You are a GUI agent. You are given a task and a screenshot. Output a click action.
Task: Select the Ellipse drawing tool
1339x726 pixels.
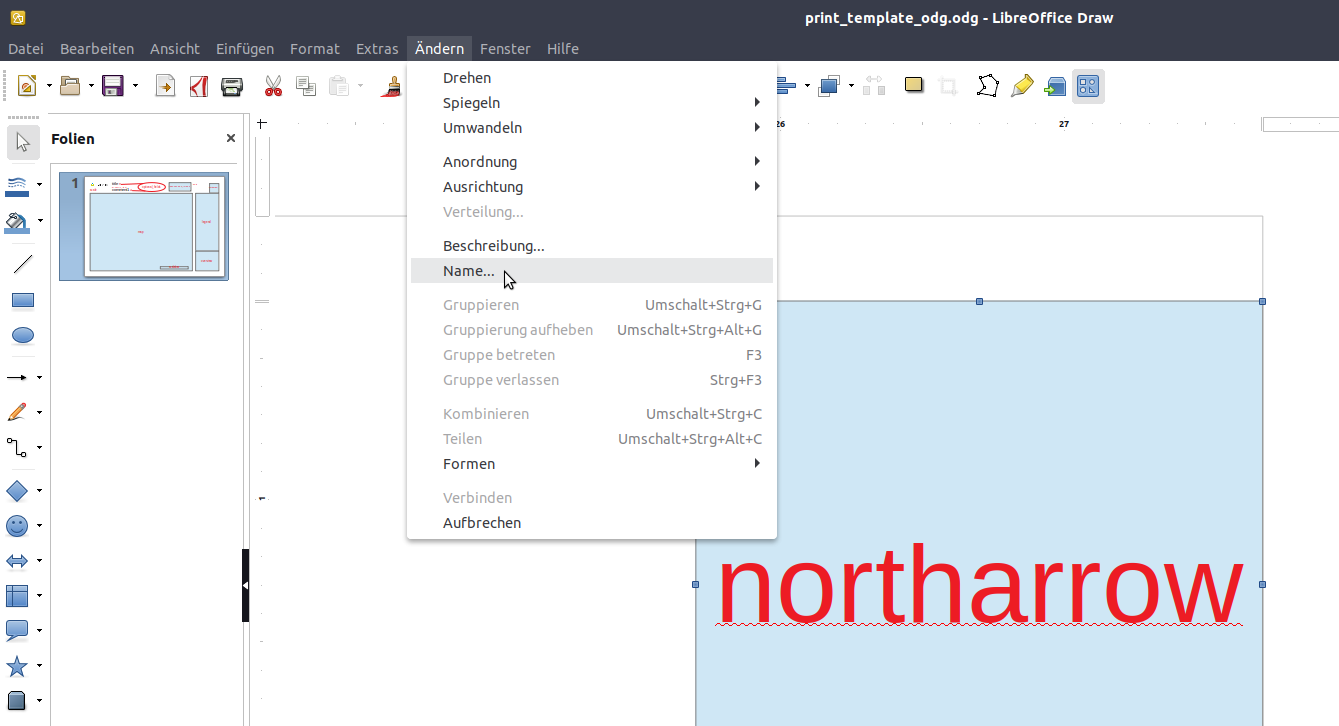click(22, 335)
